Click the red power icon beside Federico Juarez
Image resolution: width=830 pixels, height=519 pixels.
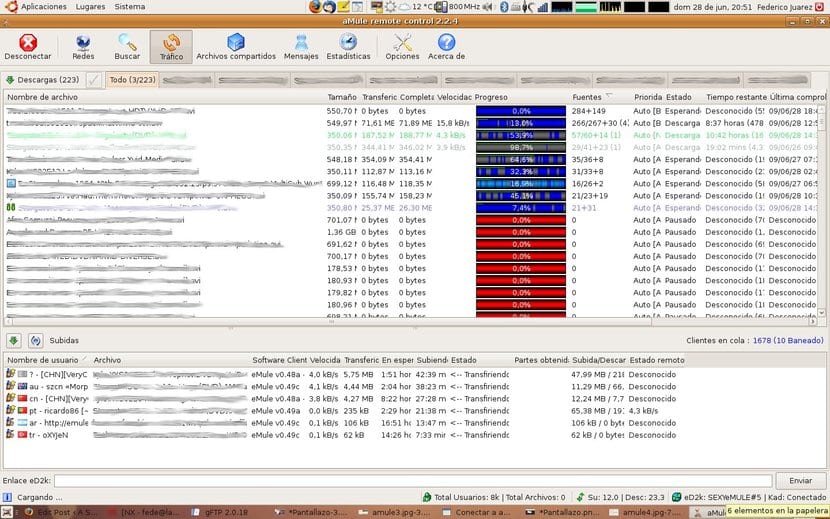(820, 7)
